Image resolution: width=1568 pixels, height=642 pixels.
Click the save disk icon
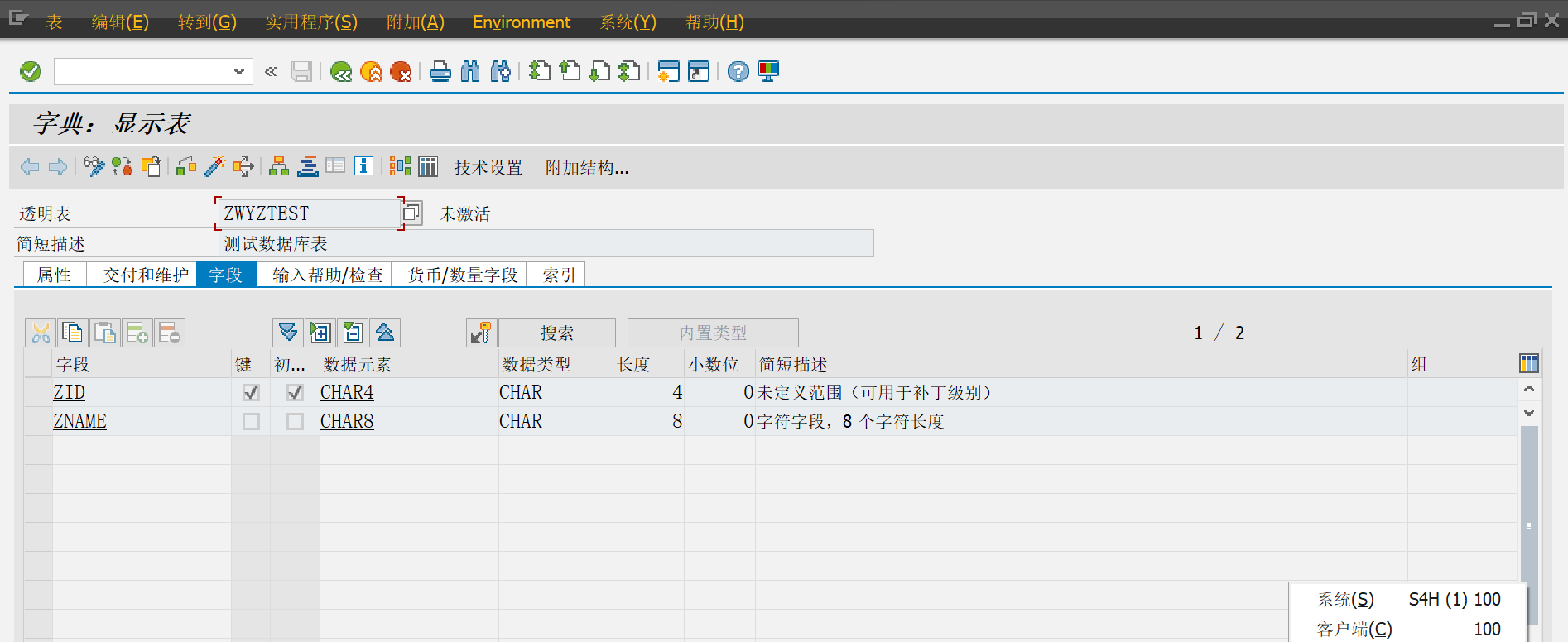pos(301,72)
